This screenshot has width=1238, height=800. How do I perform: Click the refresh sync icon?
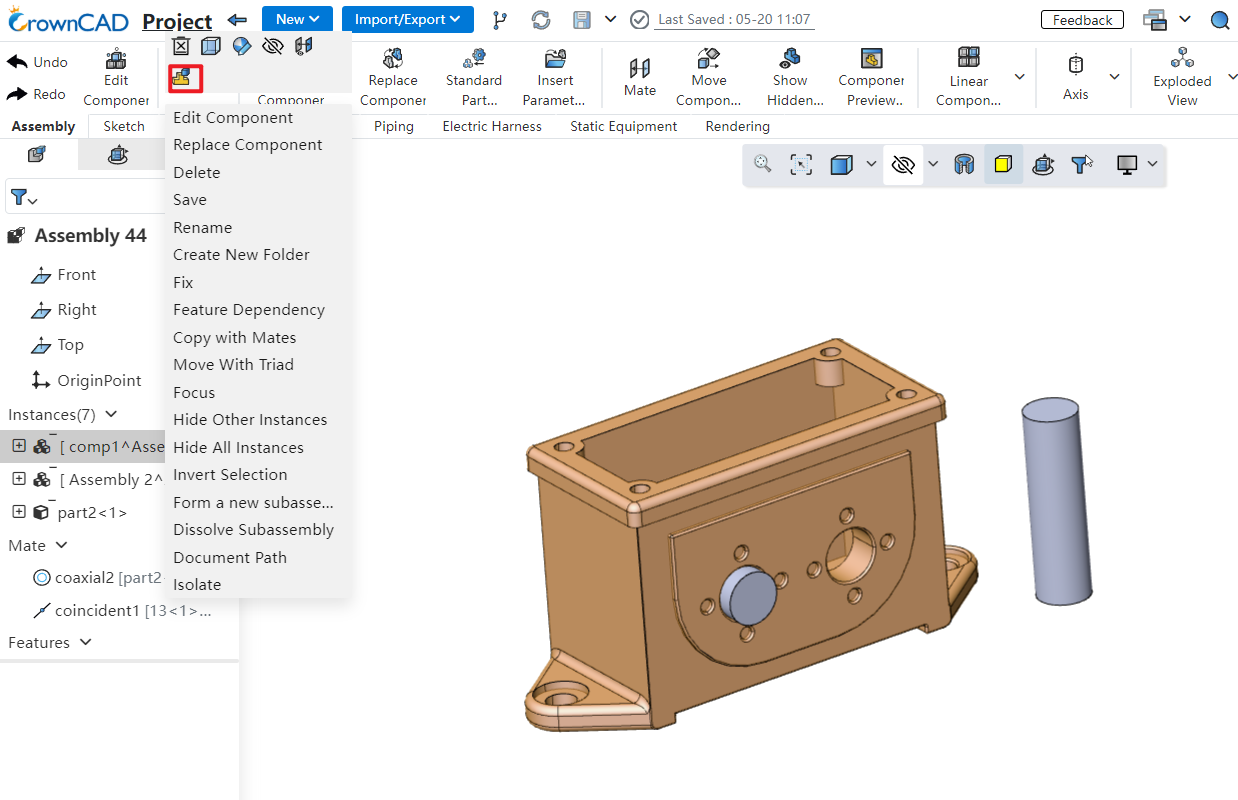pos(541,20)
